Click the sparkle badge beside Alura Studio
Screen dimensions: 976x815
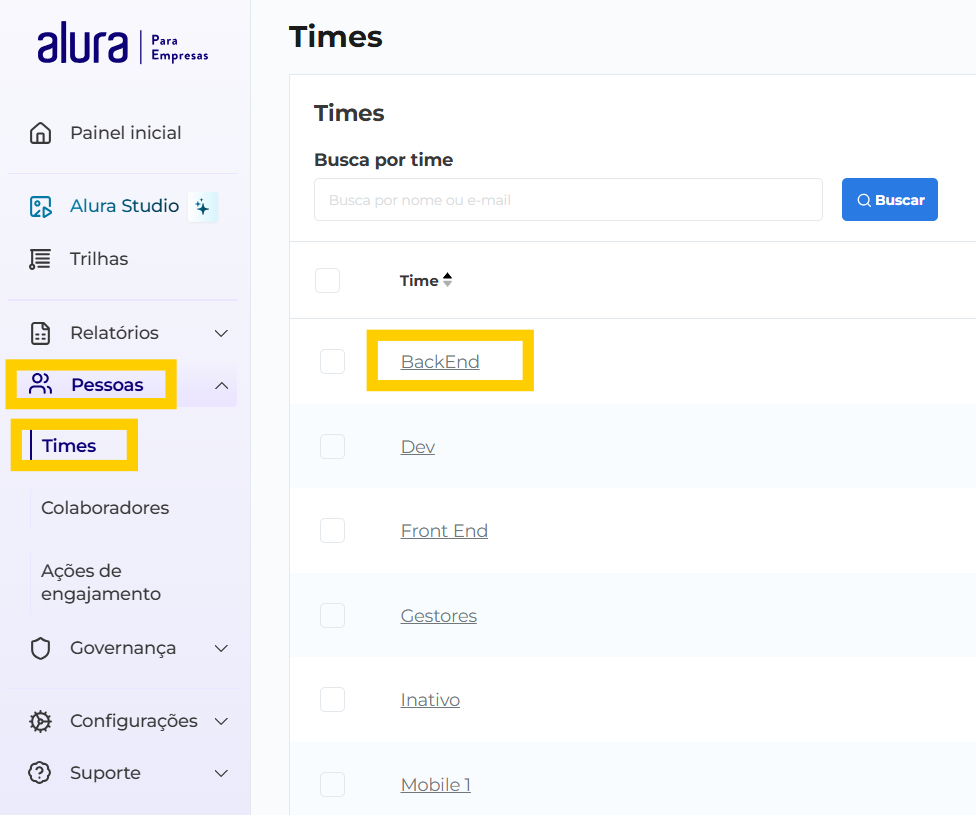tap(203, 207)
